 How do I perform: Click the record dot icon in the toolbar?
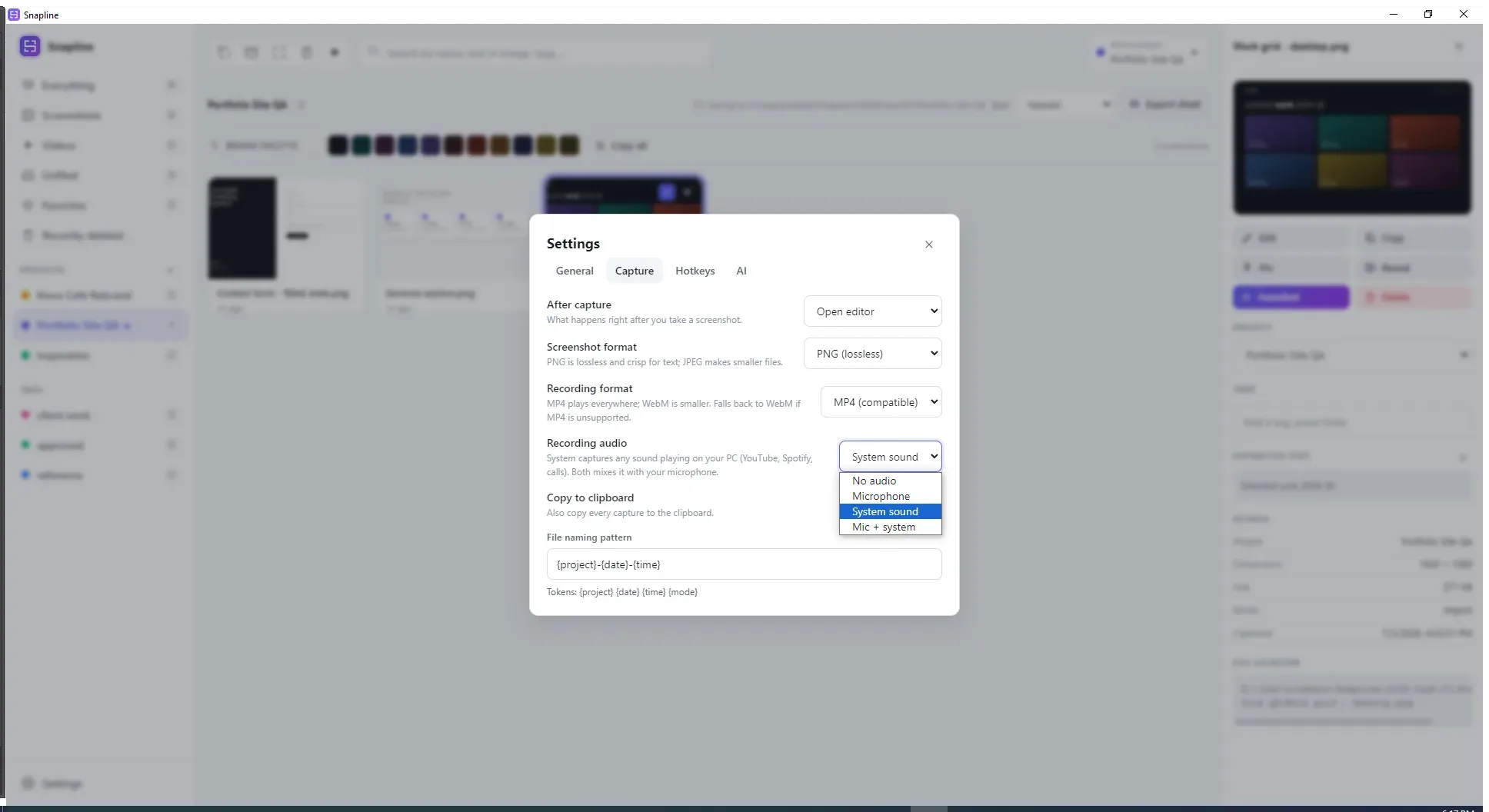[x=335, y=52]
